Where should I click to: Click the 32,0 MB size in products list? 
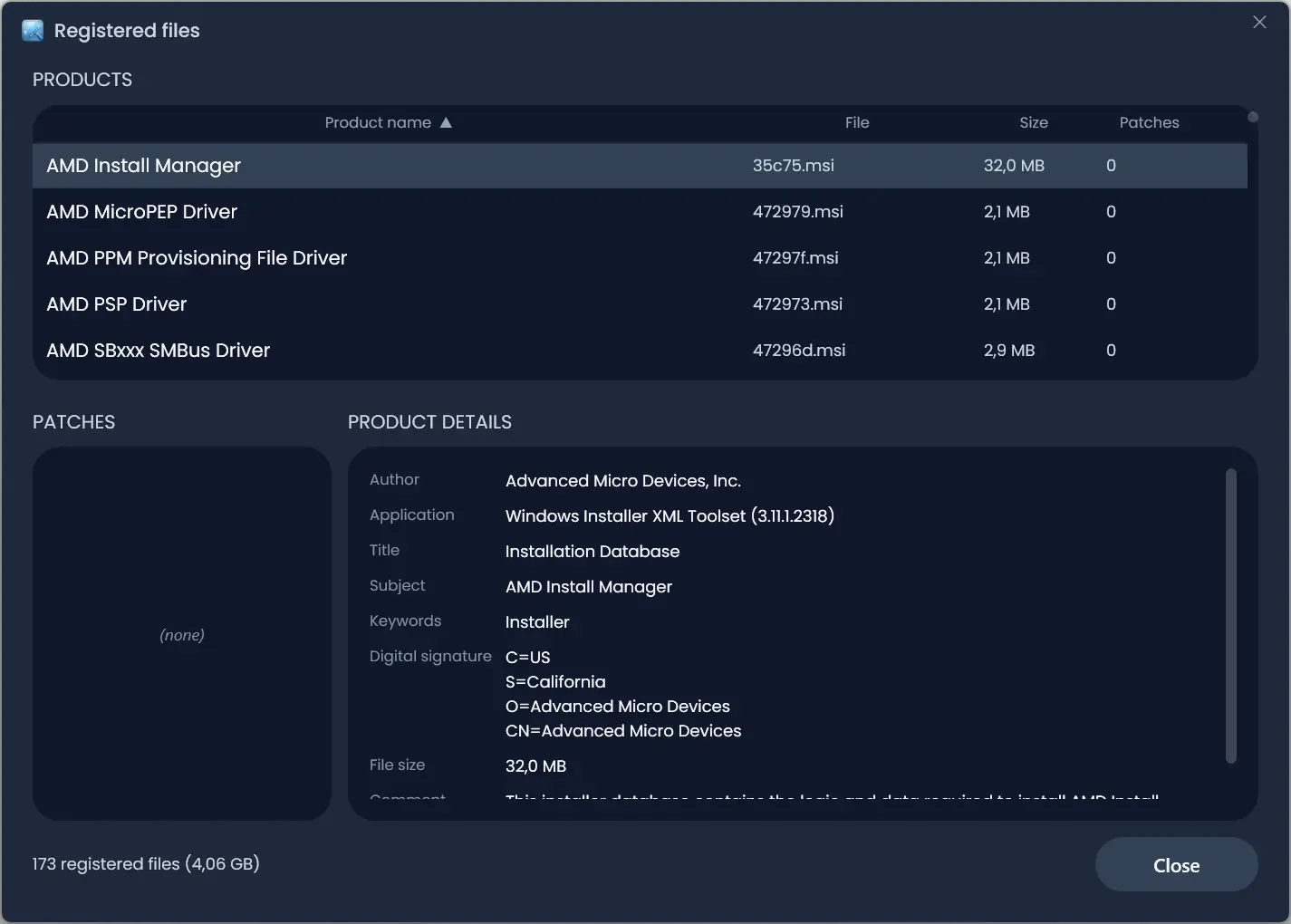click(1014, 166)
